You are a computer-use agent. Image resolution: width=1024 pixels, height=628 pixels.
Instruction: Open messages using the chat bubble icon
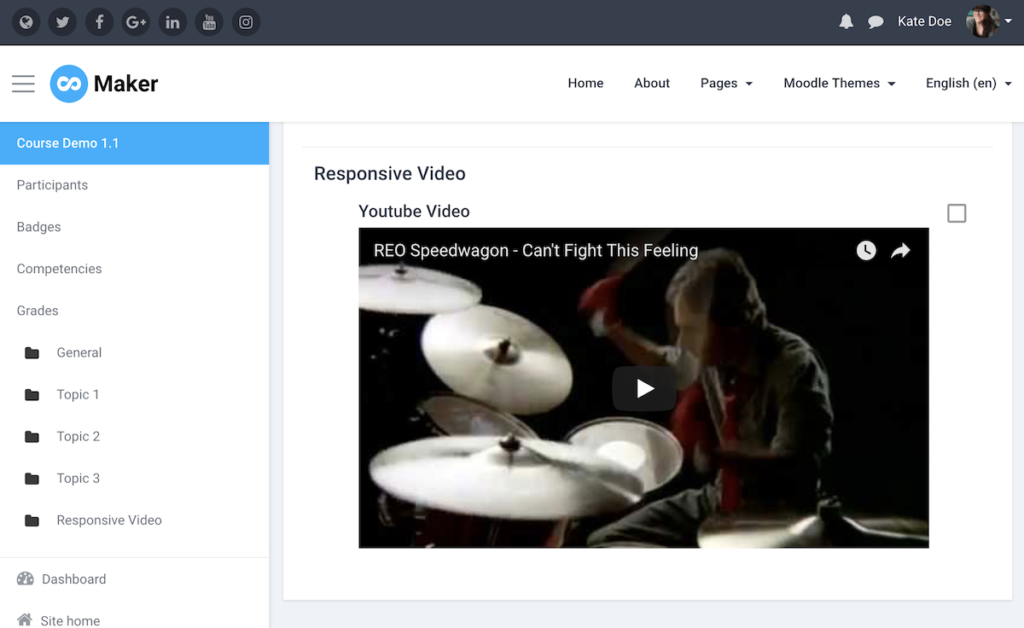point(877,21)
